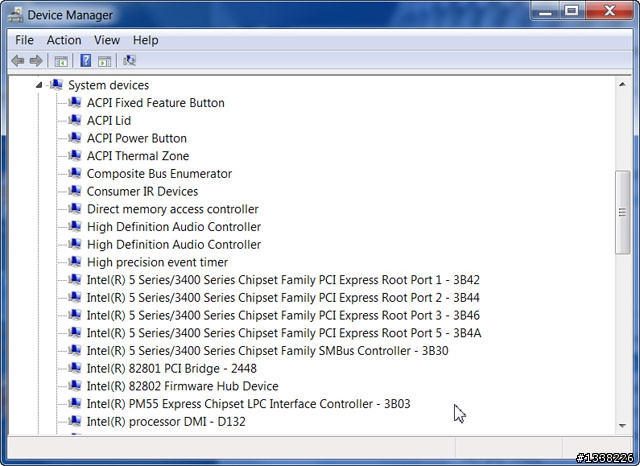Minimize the Device Manager window
Viewport: 640px width, 466px height.
pos(545,11)
